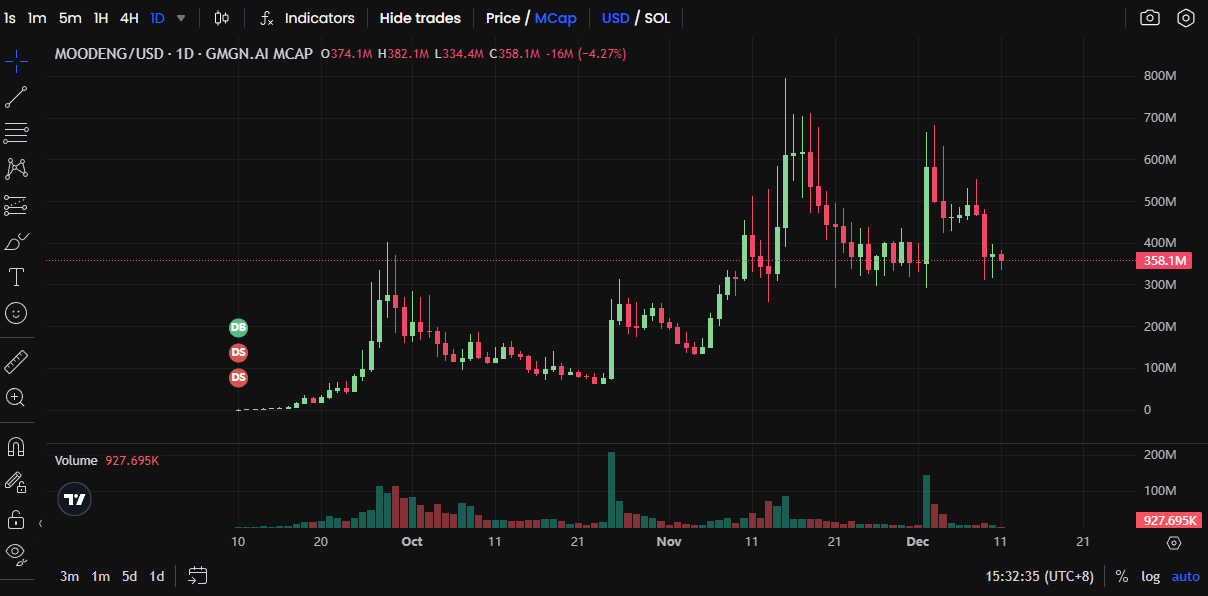Take a chart snapshot with camera icon

(1150, 18)
